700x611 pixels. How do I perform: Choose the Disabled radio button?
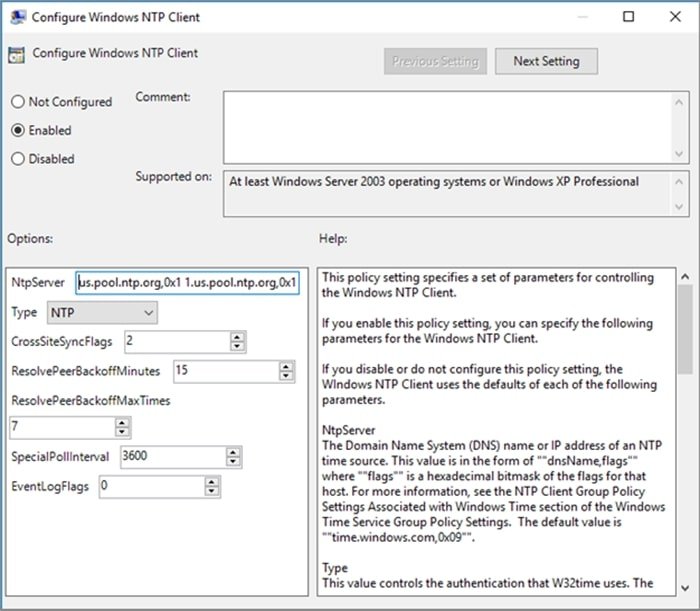click(18, 158)
